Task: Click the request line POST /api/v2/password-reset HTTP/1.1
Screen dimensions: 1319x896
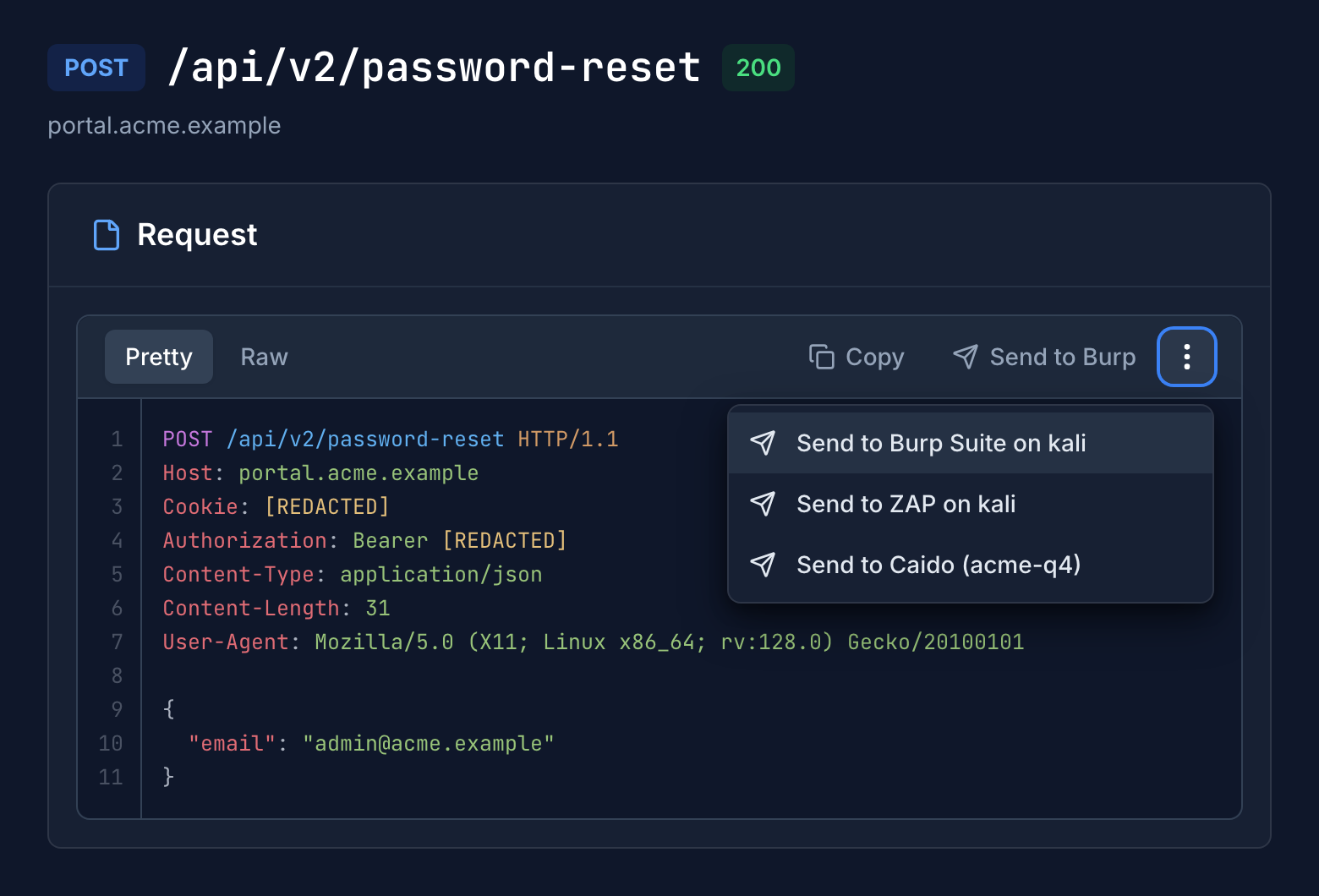Action: click(391, 439)
